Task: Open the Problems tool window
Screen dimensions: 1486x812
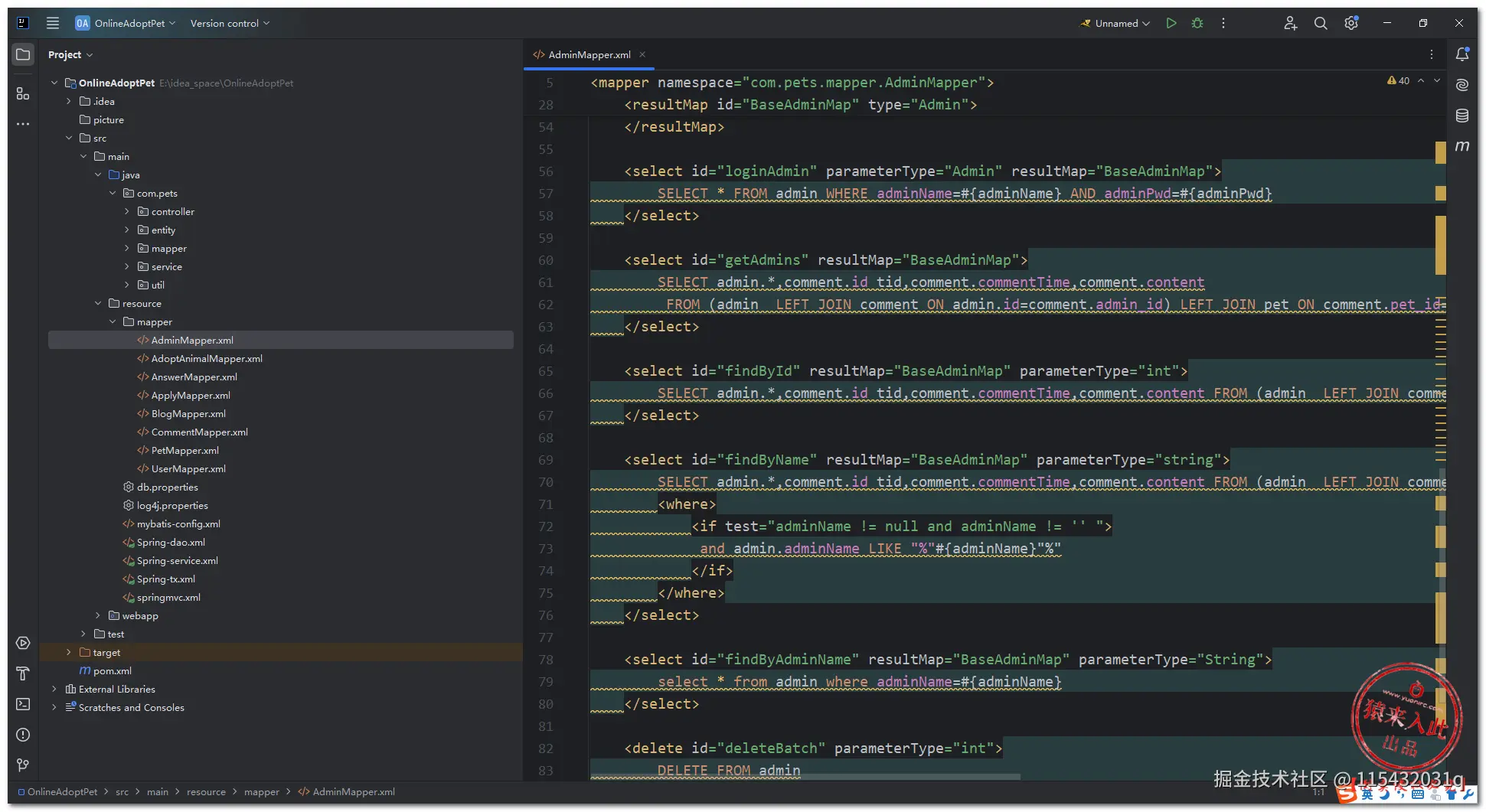Action: click(23, 735)
